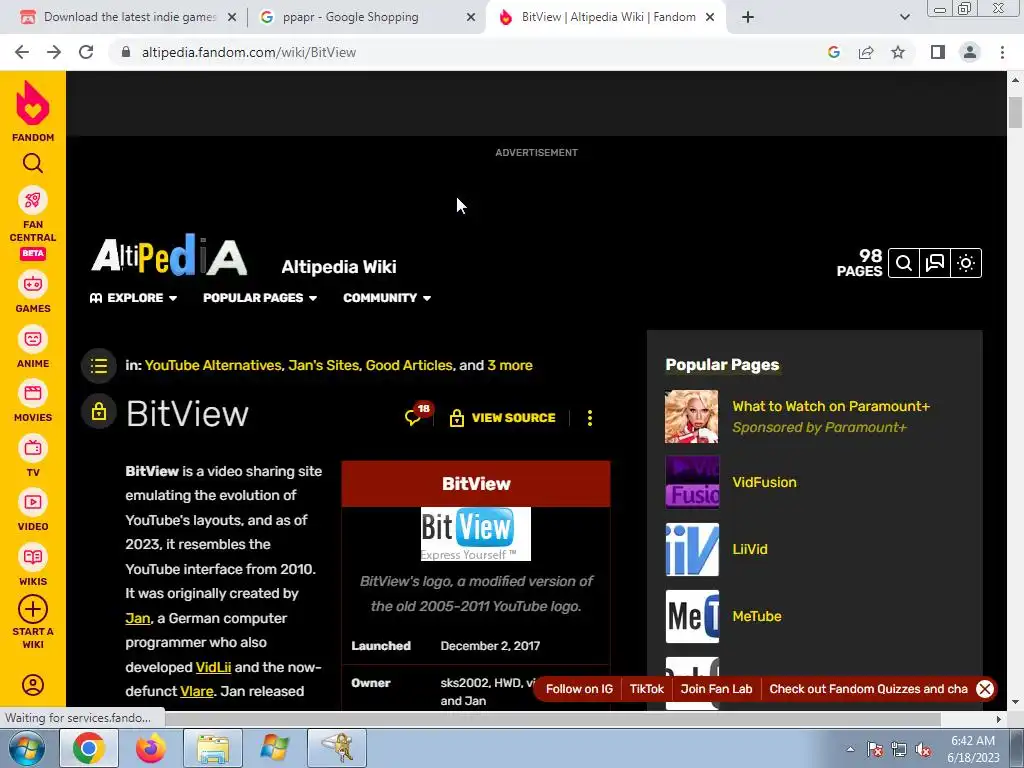1024x768 pixels.
Task: Open Good Articles category link
Action: (409, 365)
